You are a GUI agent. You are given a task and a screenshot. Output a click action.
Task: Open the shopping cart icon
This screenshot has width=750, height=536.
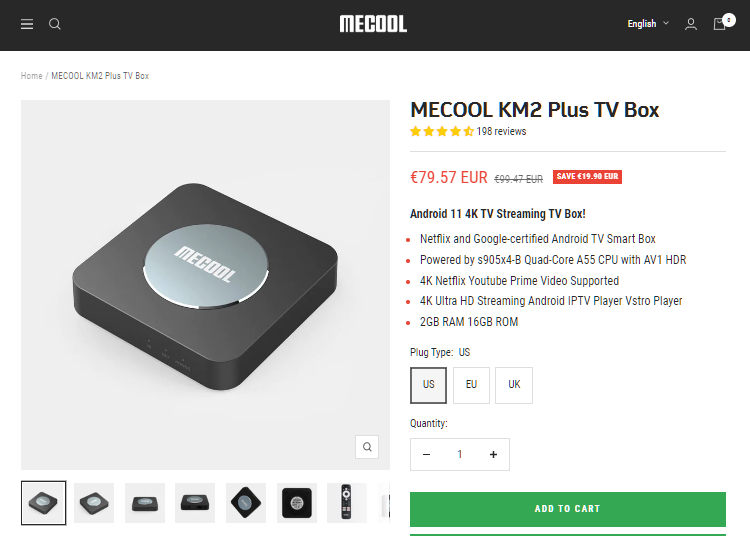[x=720, y=24]
